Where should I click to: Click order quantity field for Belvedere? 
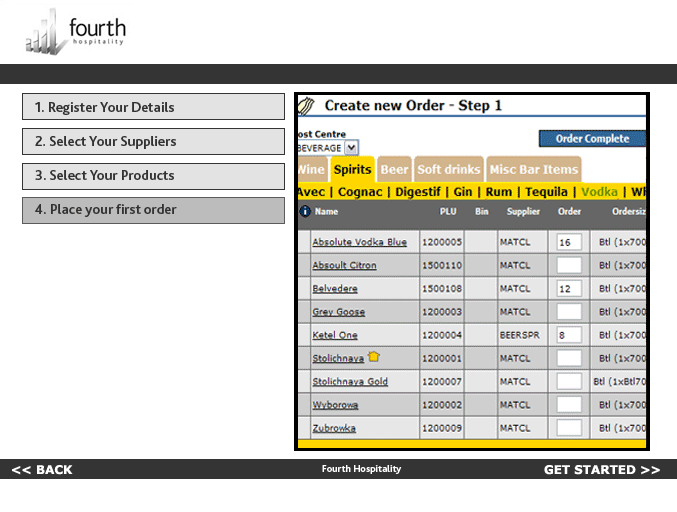(x=569, y=289)
